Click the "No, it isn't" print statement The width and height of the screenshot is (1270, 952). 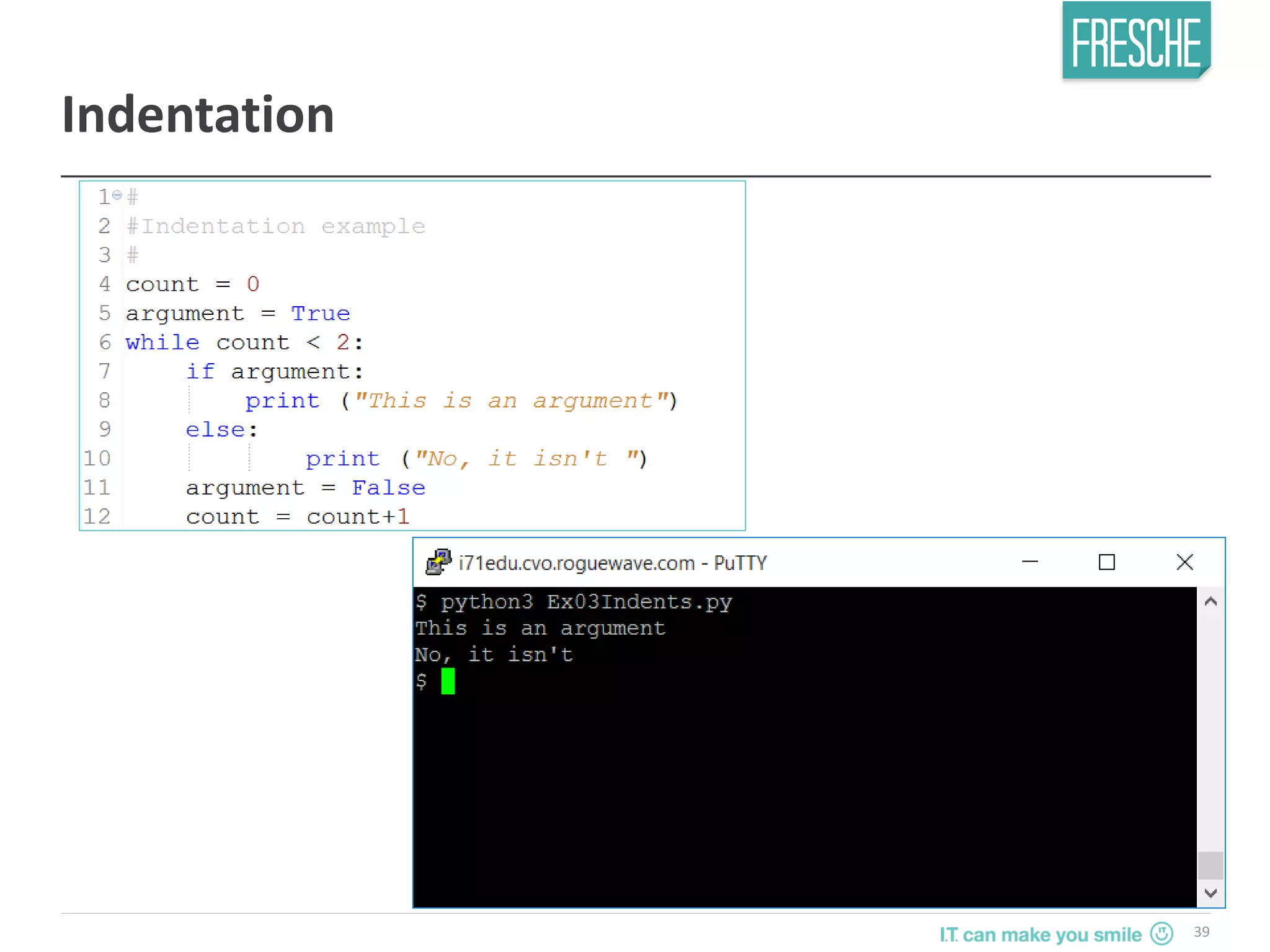(x=476, y=459)
